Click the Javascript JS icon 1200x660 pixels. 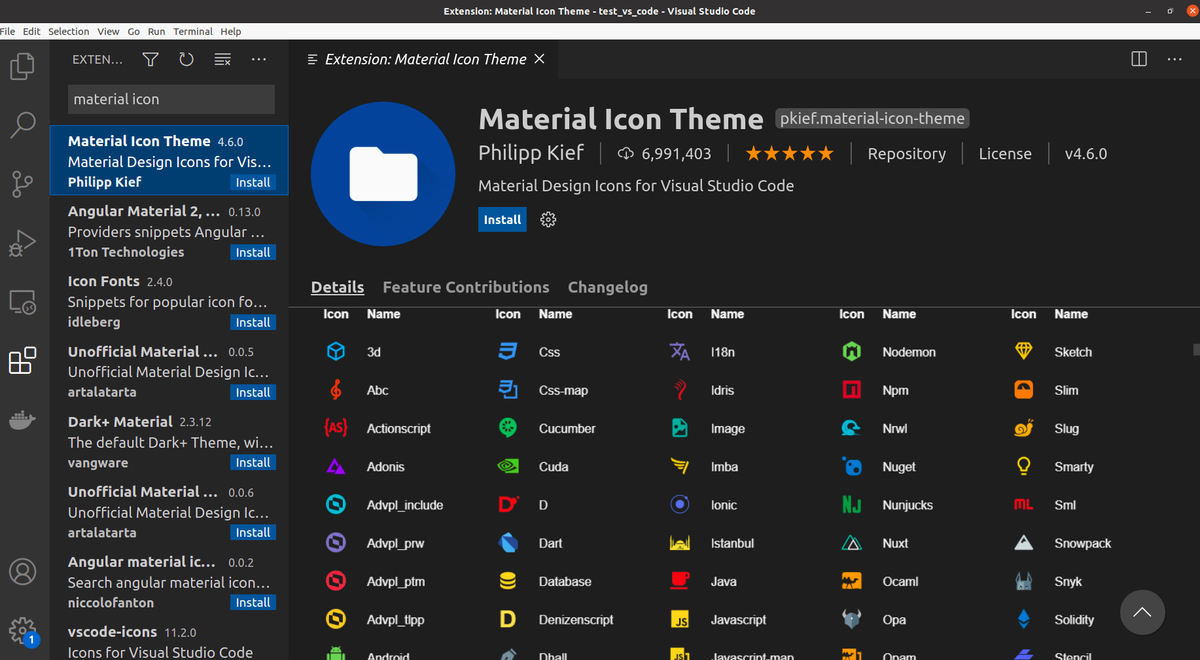point(680,620)
